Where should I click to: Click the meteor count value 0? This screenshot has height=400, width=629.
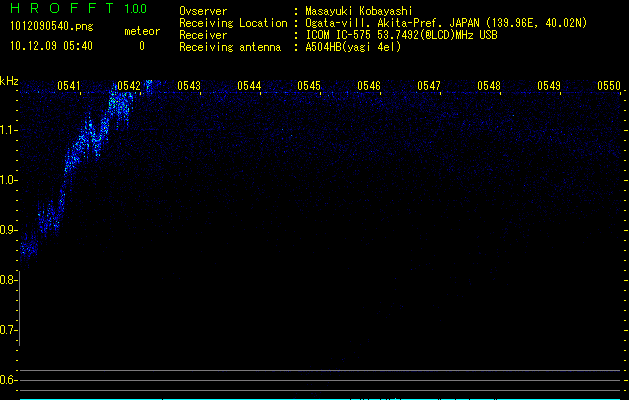[142, 46]
